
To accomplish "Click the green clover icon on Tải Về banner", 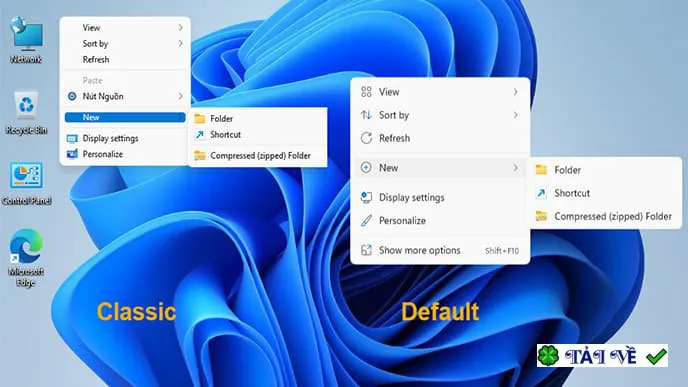I will point(549,355).
